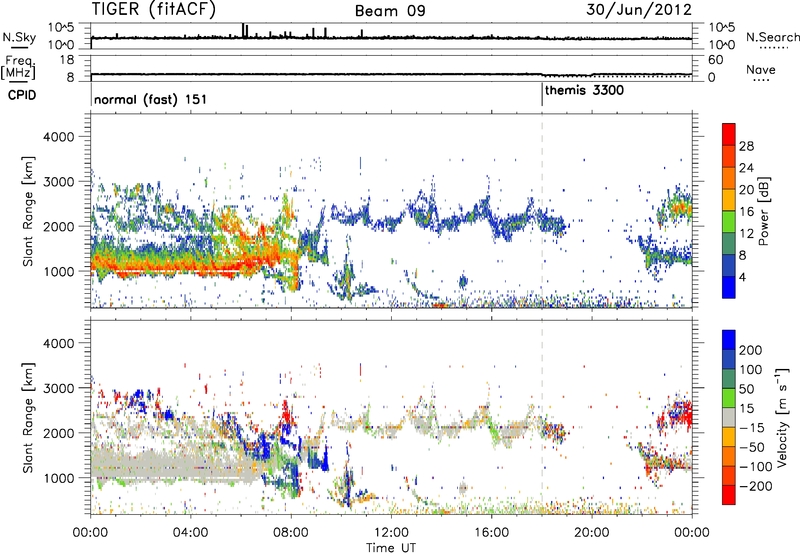Click 'Slant Range [km]' label of power panel

[28, 211]
